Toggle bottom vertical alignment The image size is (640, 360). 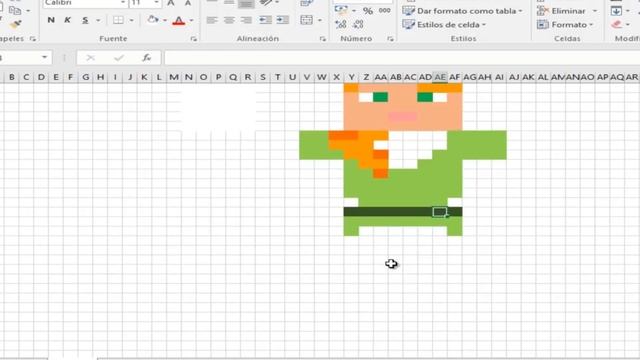click(246, 4)
